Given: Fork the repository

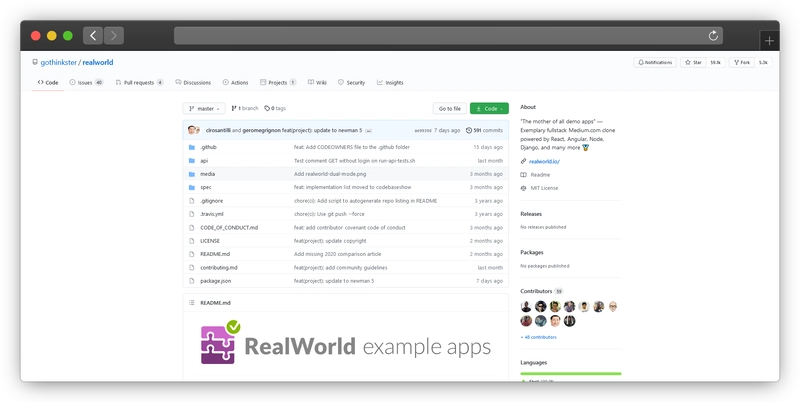Looking at the screenshot, I should (x=742, y=62).
